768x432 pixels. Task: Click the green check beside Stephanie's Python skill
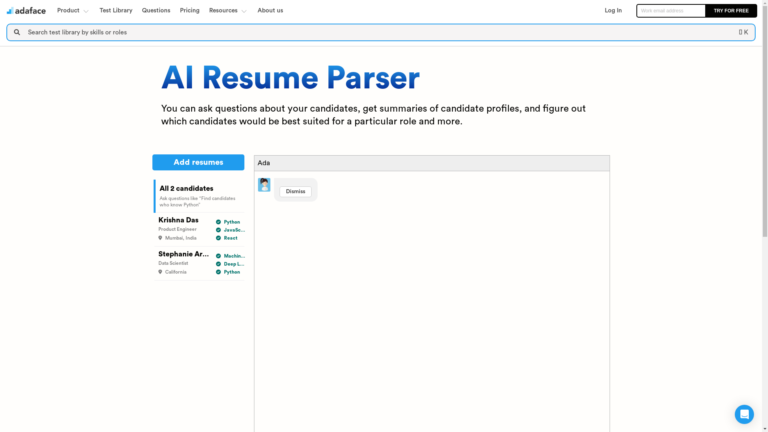coord(218,272)
